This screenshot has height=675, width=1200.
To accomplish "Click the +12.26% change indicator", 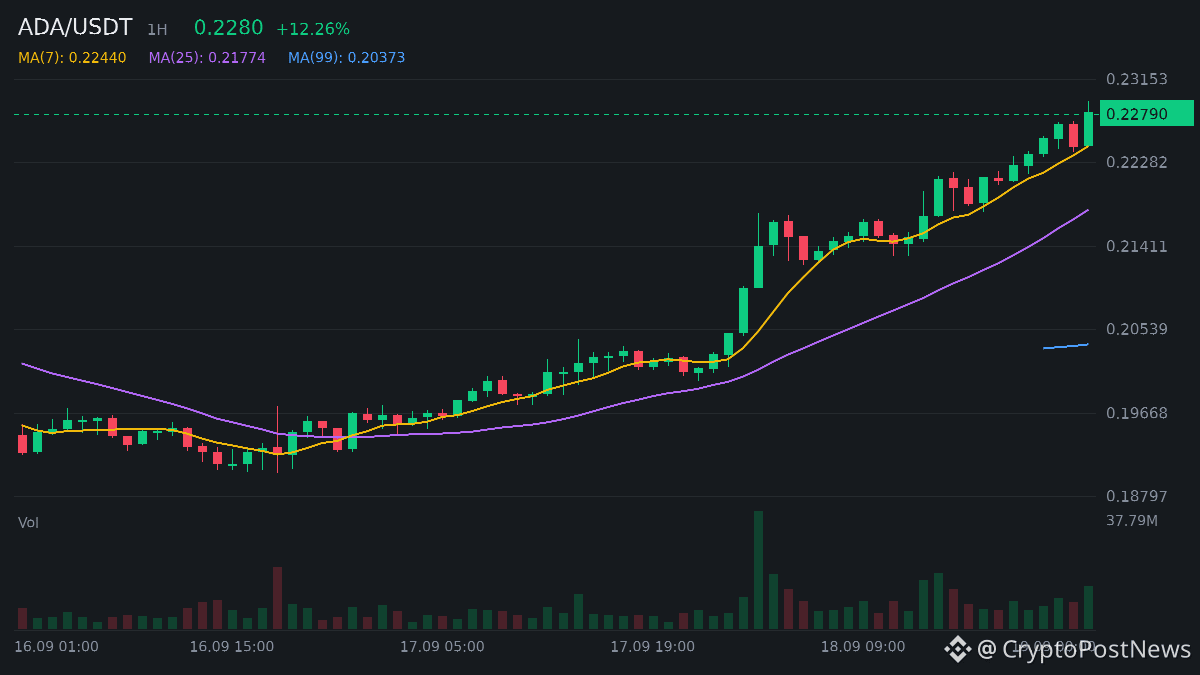I will pyautogui.click(x=313, y=29).
